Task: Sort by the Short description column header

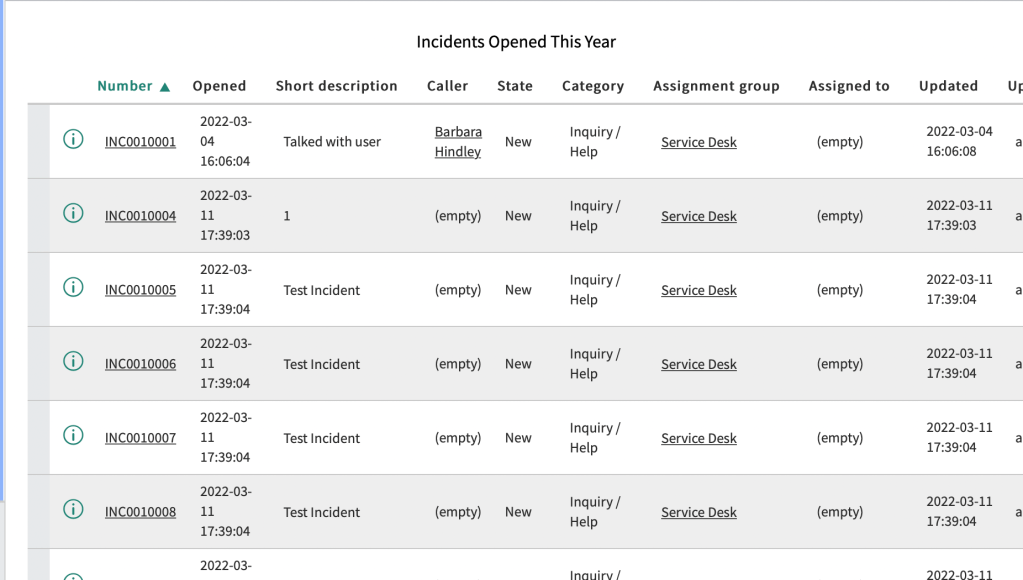Action: (336, 86)
